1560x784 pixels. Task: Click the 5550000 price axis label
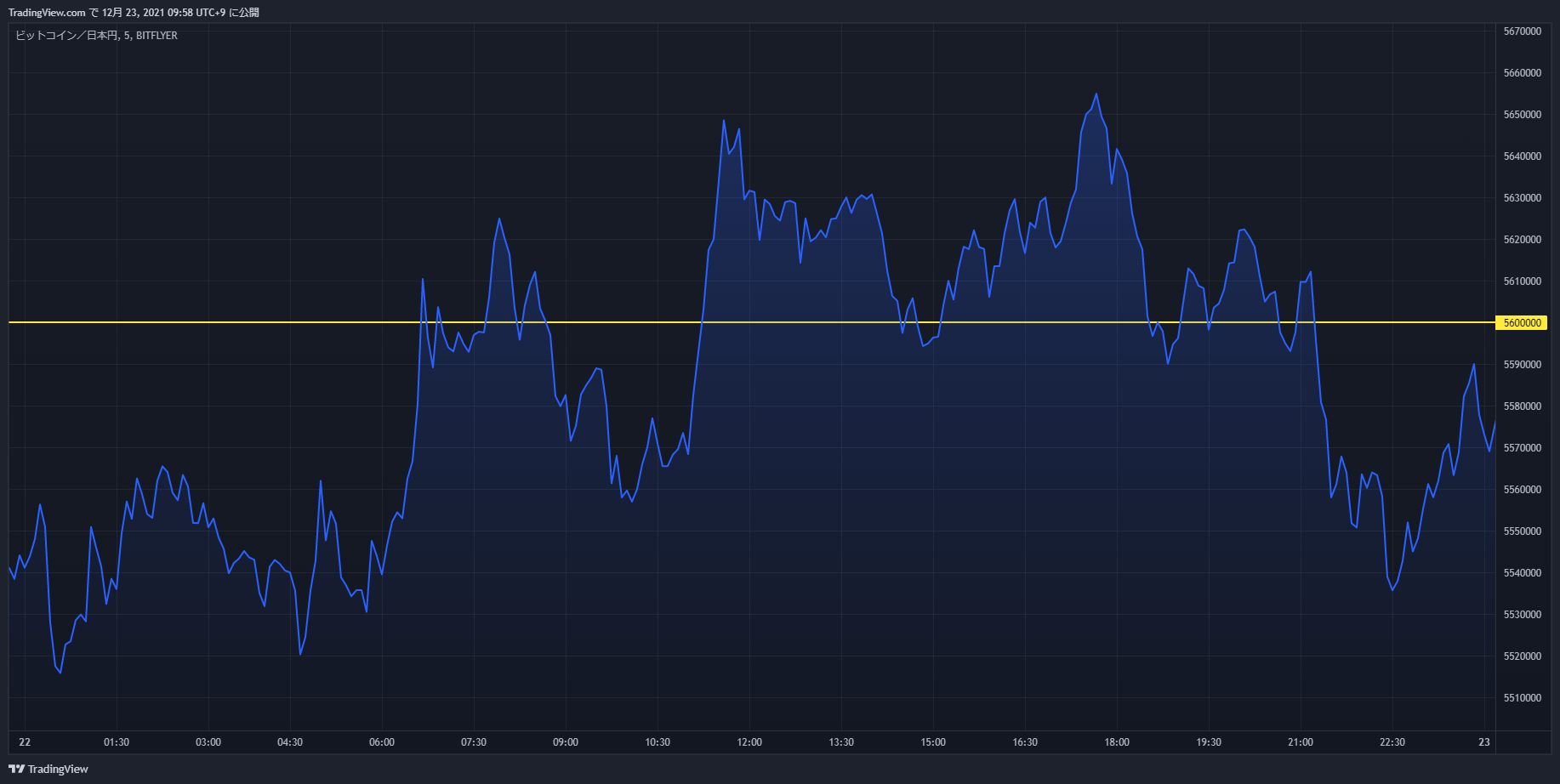(x=1523, y=531)
